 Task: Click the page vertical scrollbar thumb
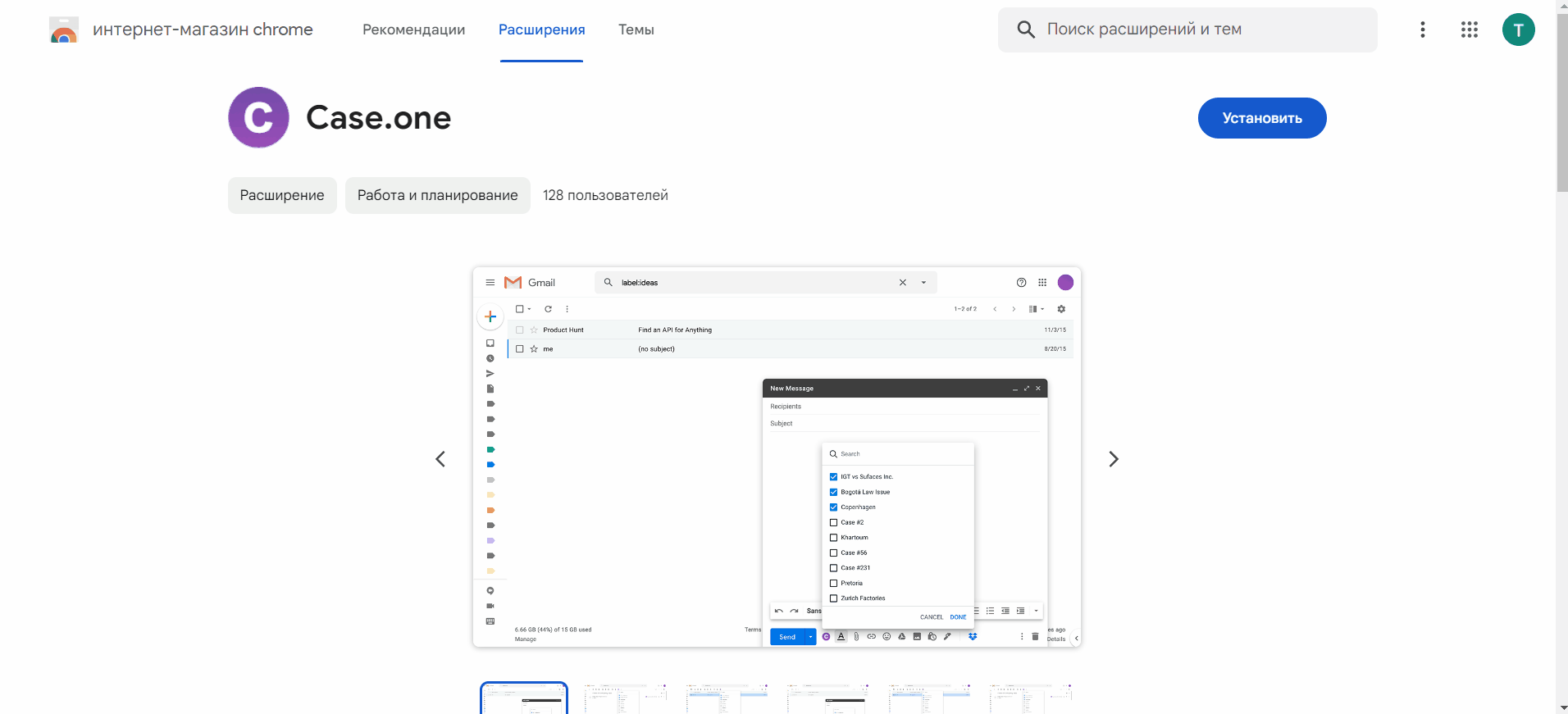coord(1561,102)
